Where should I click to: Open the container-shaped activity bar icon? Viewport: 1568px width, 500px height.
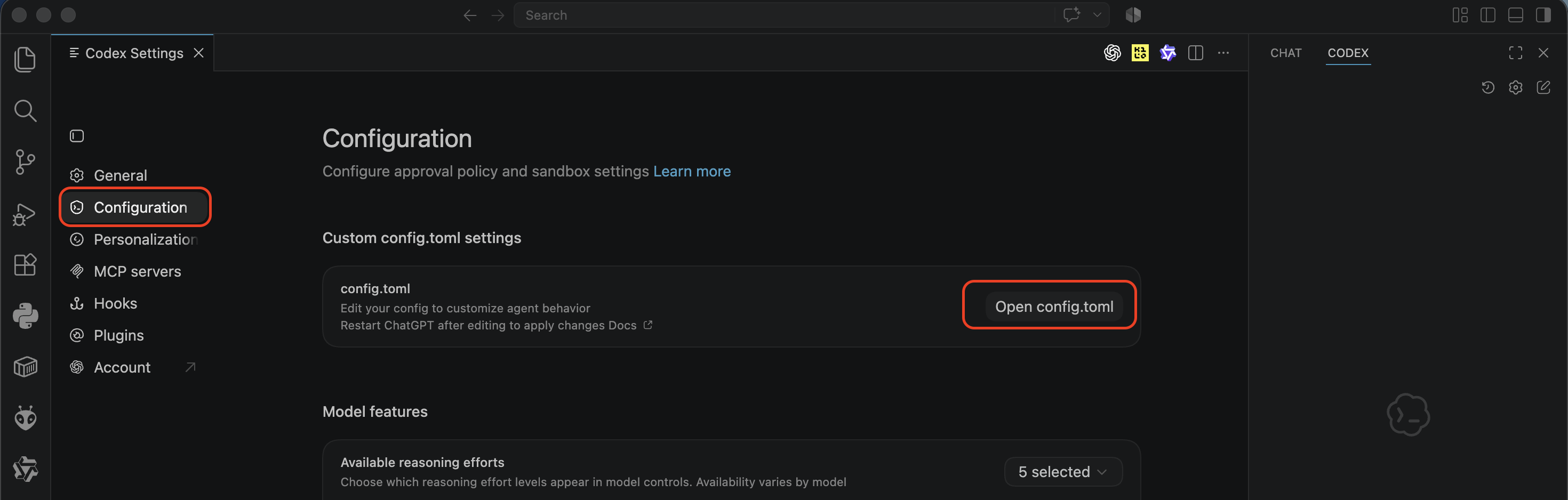tap(25, 367)
